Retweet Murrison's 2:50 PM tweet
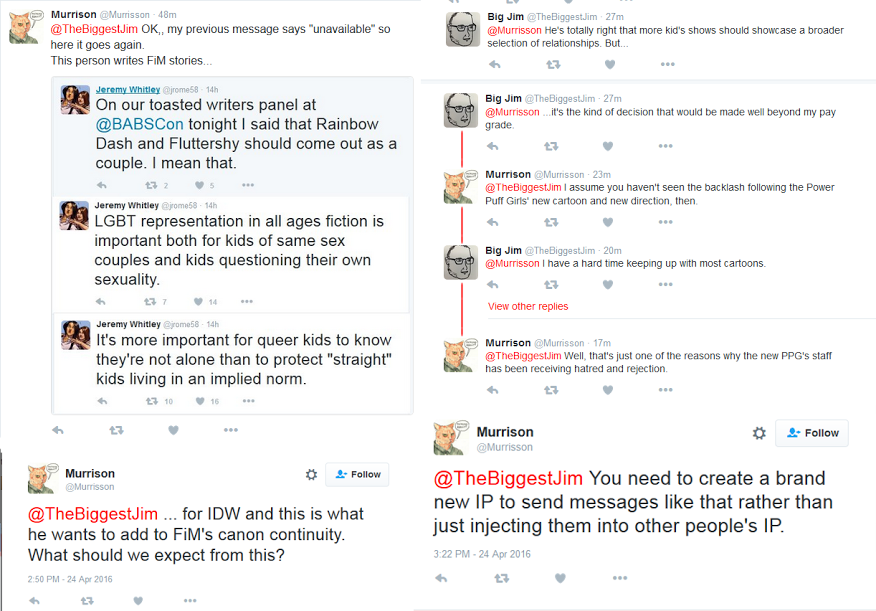 [87, 601]
